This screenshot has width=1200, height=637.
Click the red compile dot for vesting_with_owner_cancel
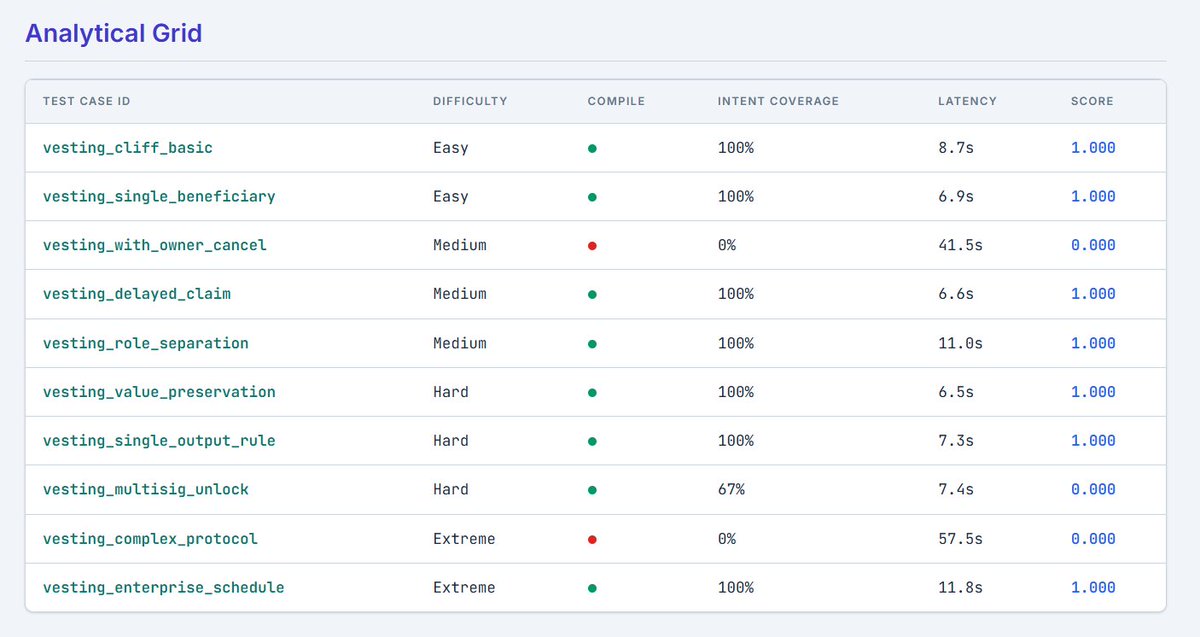(x=592, y=246)
